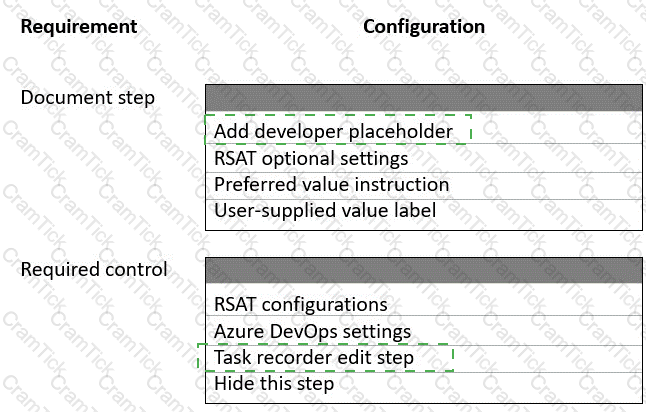Pick the Task recorder edit step option
The image size is (646, 412).
pyautogui.click(x=424, y=358)
